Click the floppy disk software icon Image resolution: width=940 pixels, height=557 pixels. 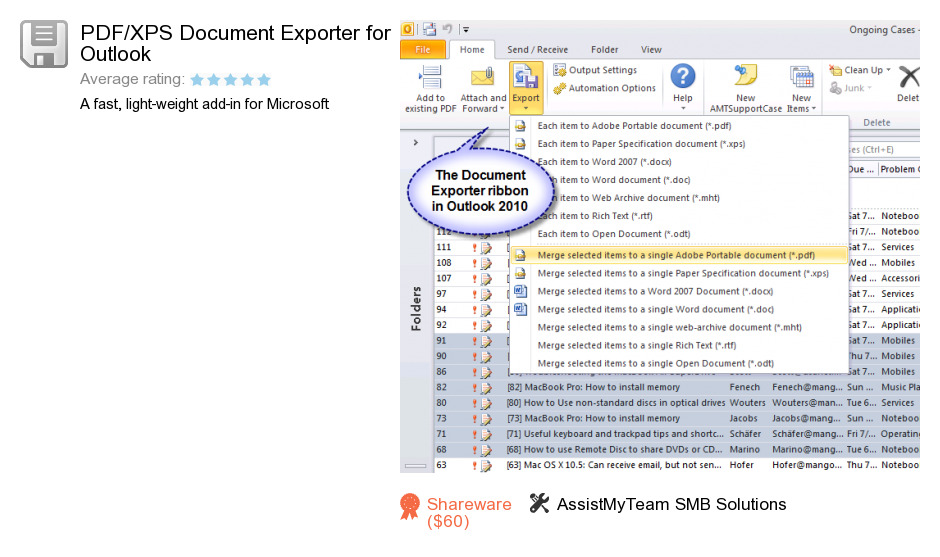tap(44, 44)
